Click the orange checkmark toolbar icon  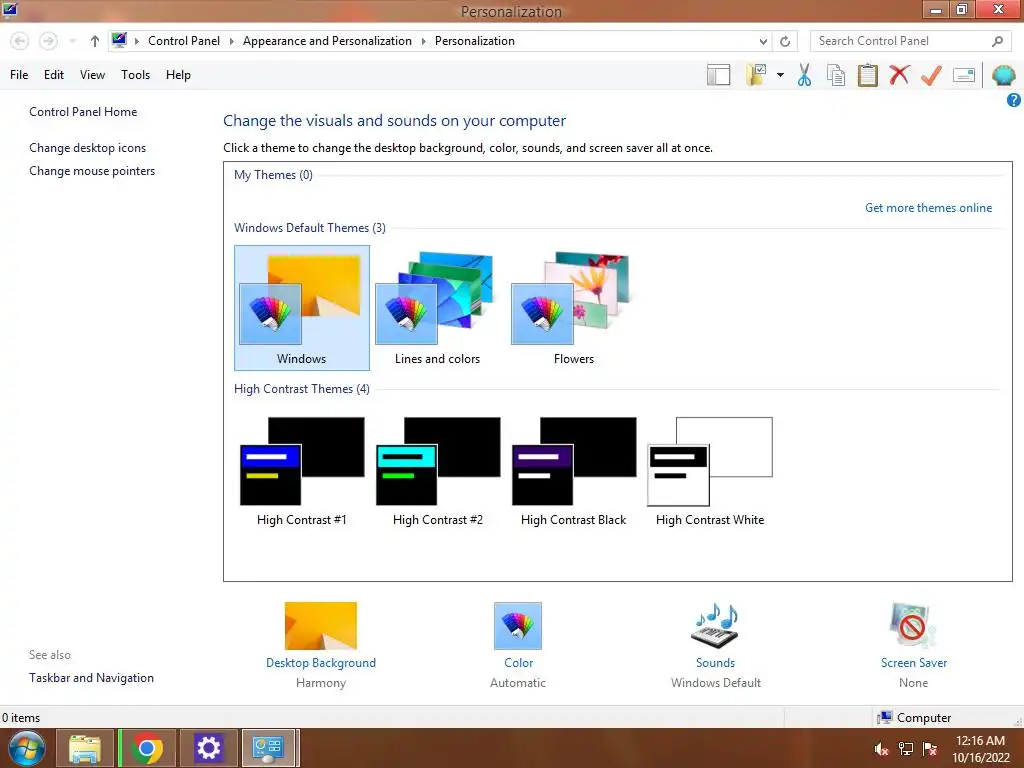[x=931, y=75]
